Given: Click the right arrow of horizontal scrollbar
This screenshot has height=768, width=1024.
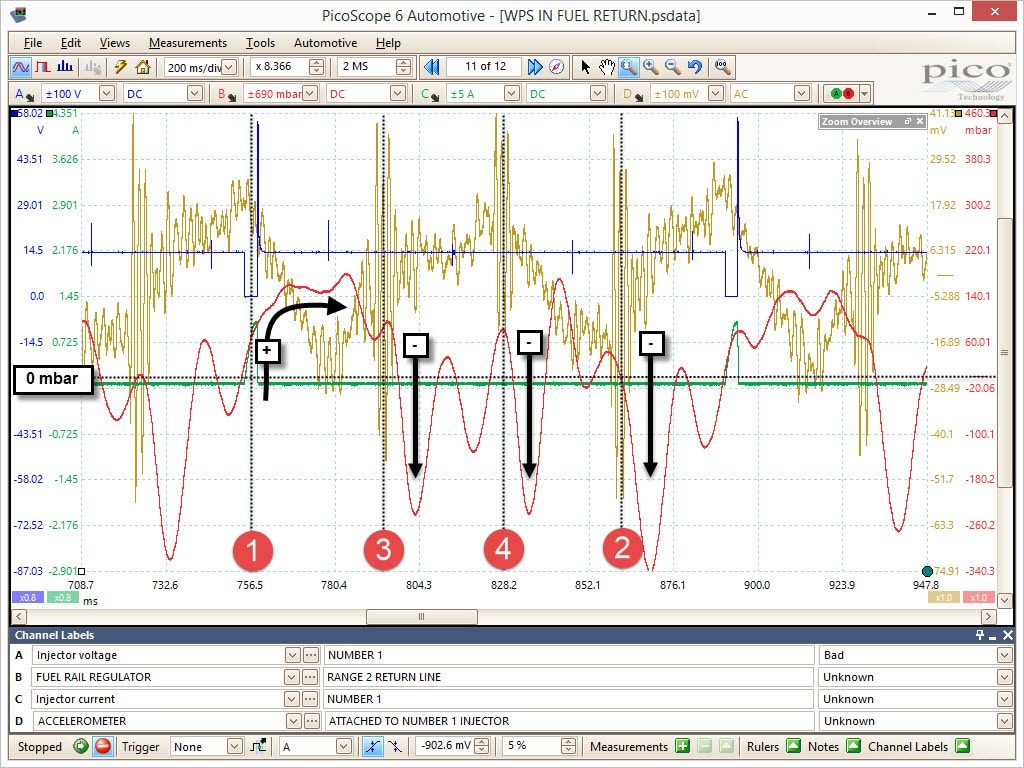Looking at the screenshot, I should tap(988, 616).
